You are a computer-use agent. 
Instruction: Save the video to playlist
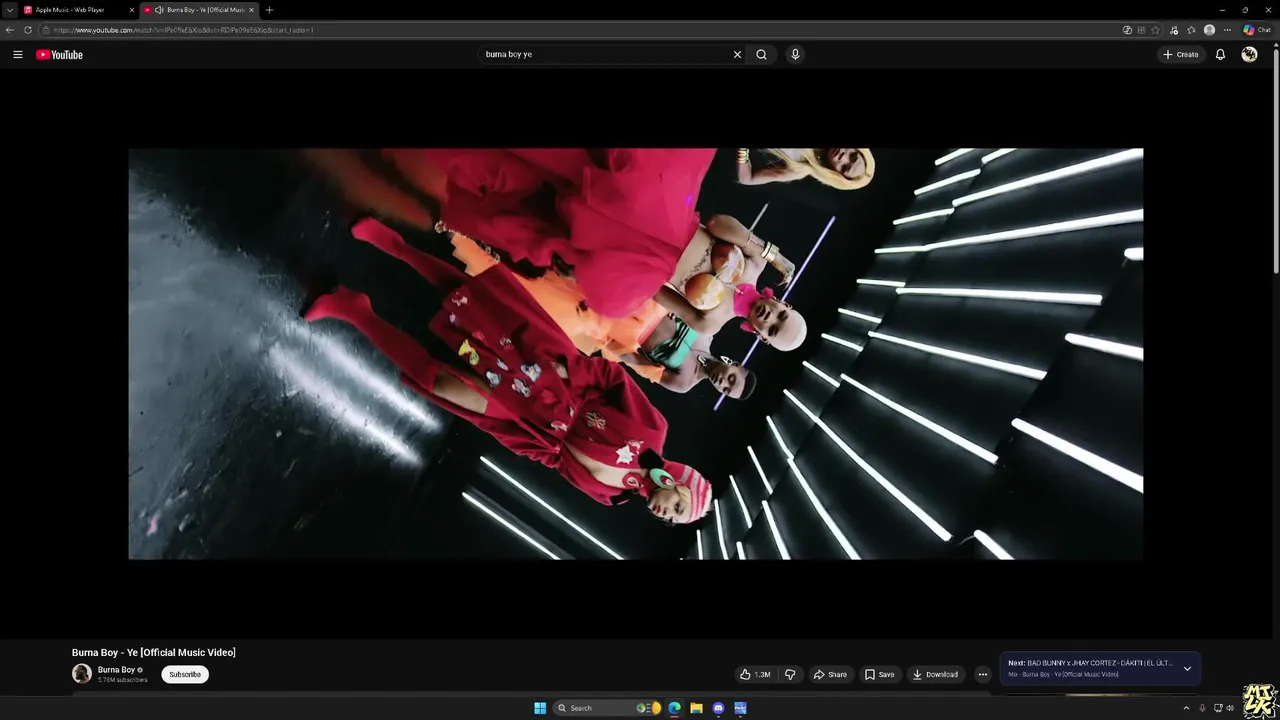(880, 674)
